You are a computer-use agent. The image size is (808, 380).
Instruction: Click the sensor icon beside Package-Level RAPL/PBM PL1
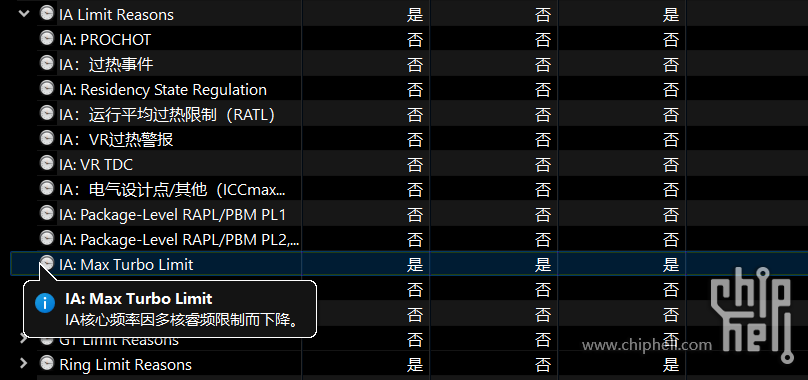pos(47,214)
